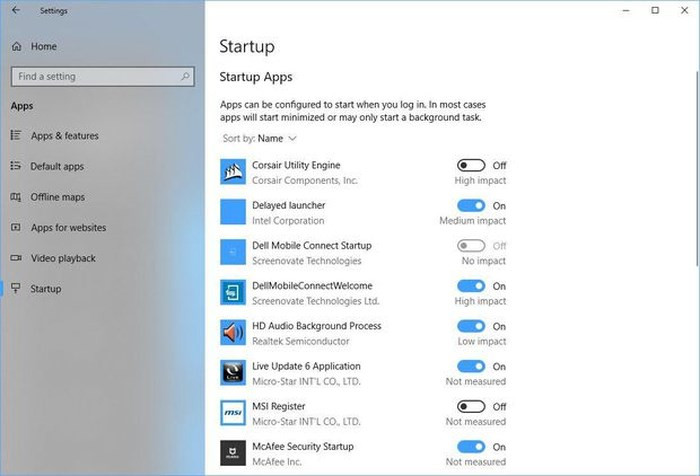The height and width of the screenshot is (476, 700).
Task: Open Offline maps settings
Action: click(57, 197)
